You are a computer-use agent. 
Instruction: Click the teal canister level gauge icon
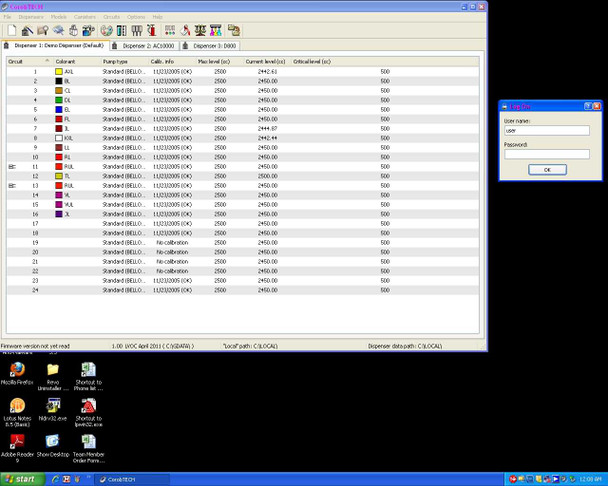[x=121, y=30]
